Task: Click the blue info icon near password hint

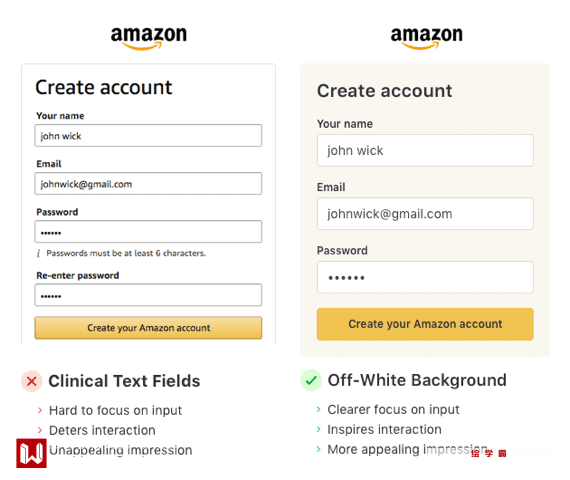Action: pos(38,253)
